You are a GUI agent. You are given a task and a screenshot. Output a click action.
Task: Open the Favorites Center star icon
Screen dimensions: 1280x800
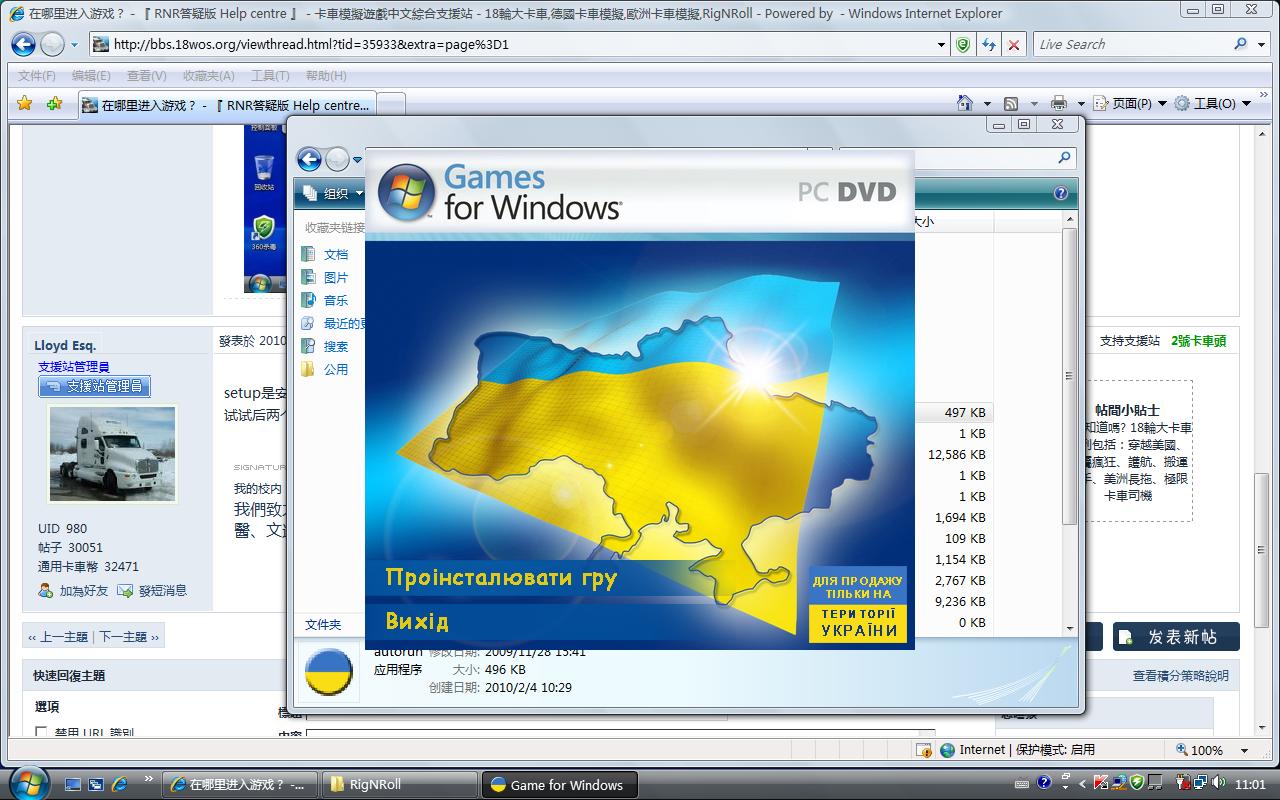[x=25, y=103]
